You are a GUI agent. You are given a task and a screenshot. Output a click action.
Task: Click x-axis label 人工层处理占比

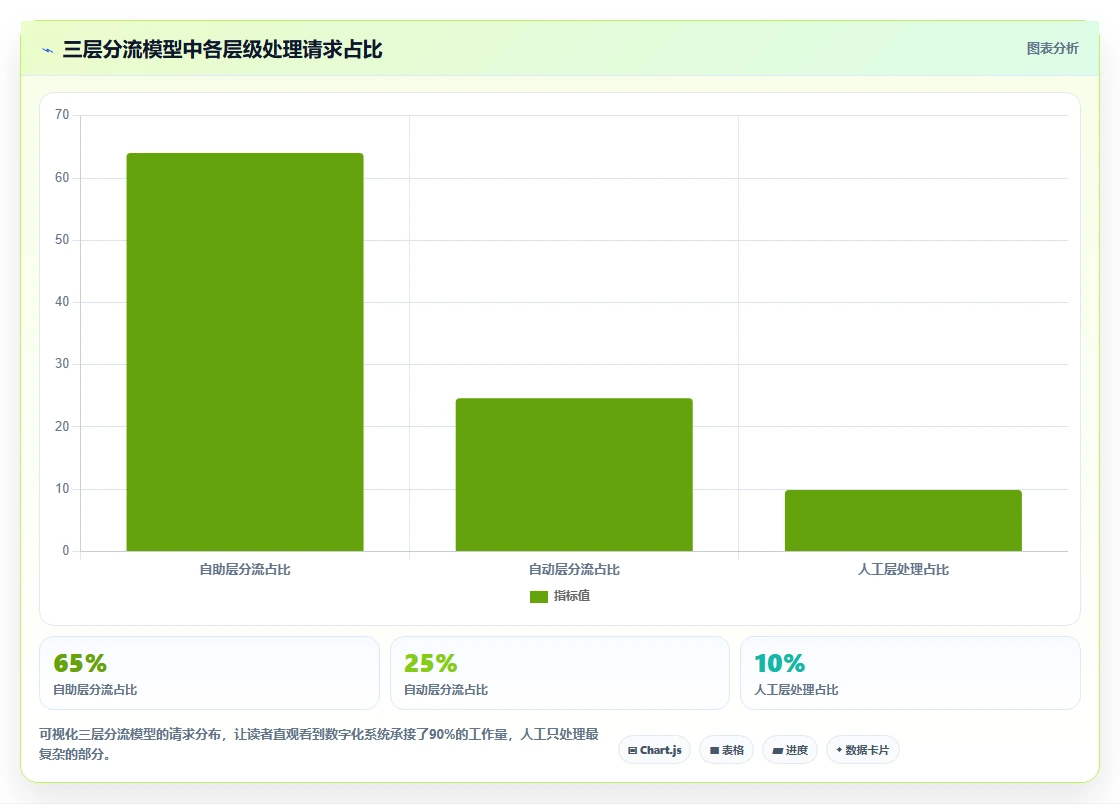(x=903, y=570)
